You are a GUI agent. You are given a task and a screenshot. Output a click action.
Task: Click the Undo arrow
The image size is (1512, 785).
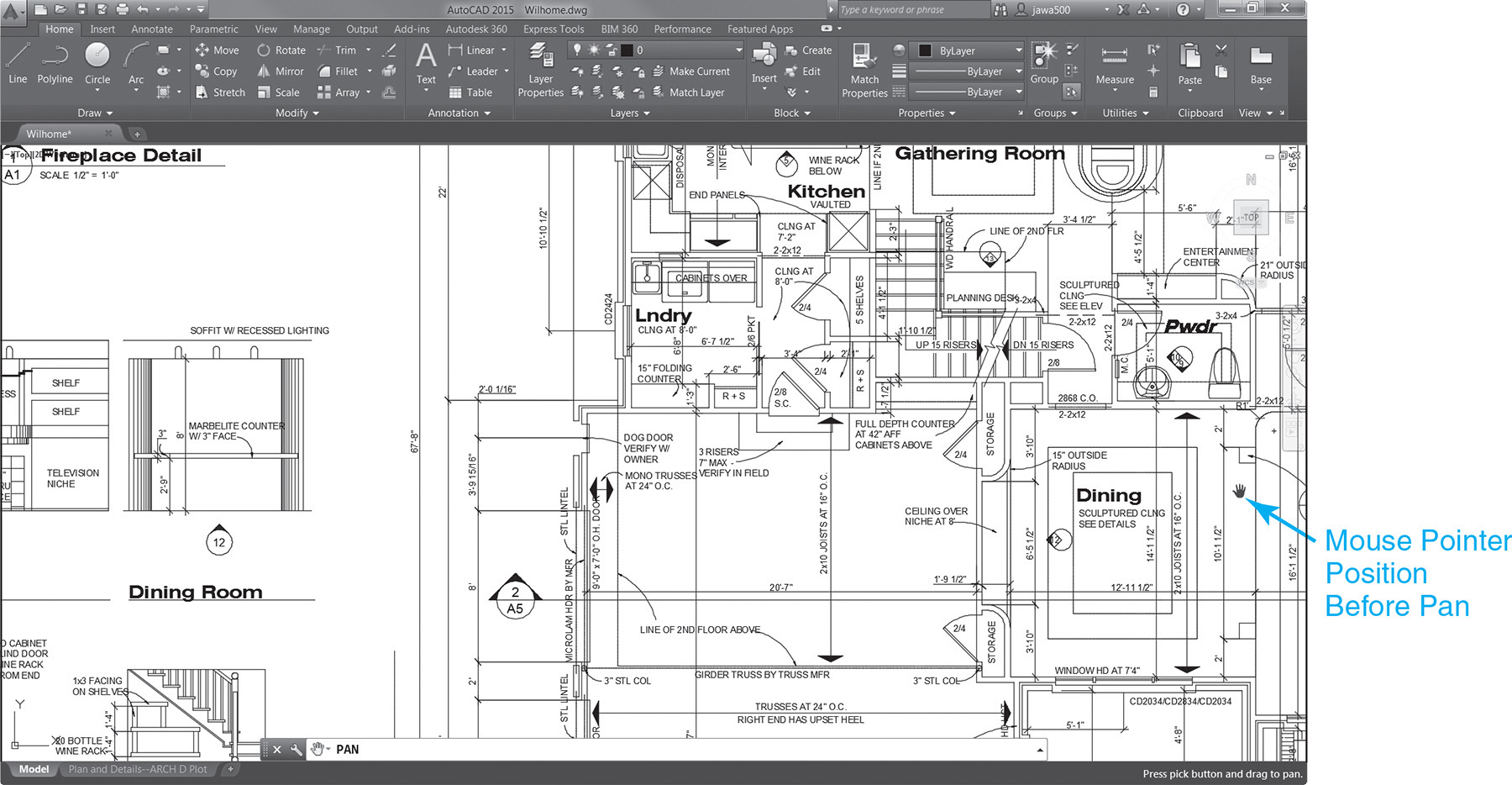pos(143,9)
